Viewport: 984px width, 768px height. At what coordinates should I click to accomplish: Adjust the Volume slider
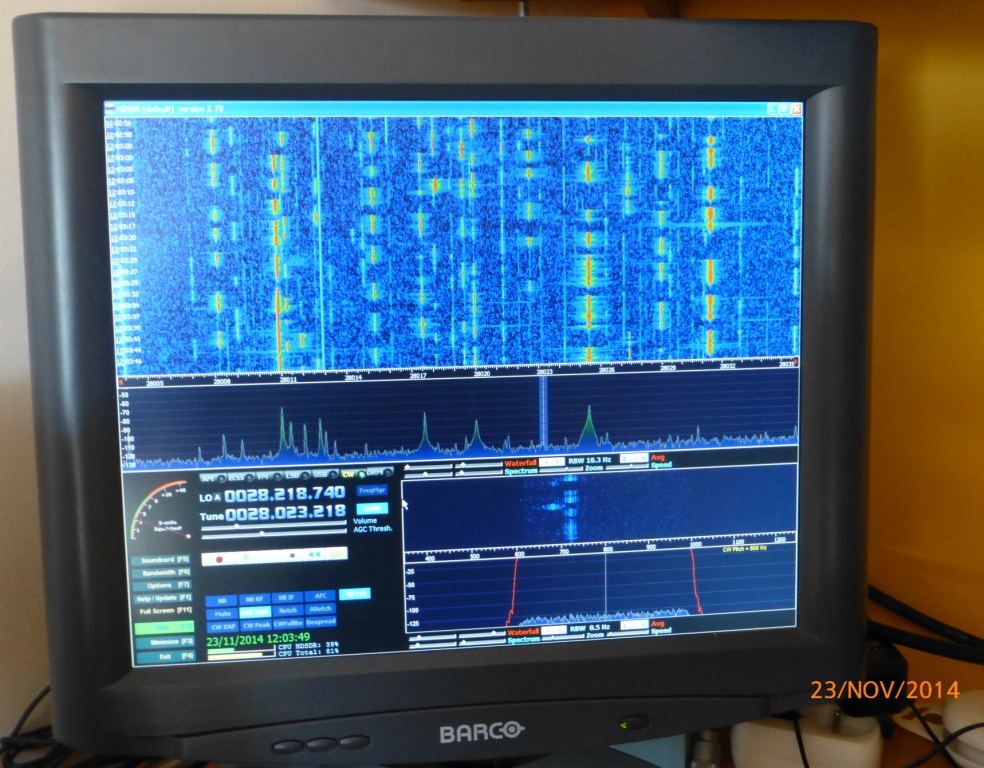(273, 525)
